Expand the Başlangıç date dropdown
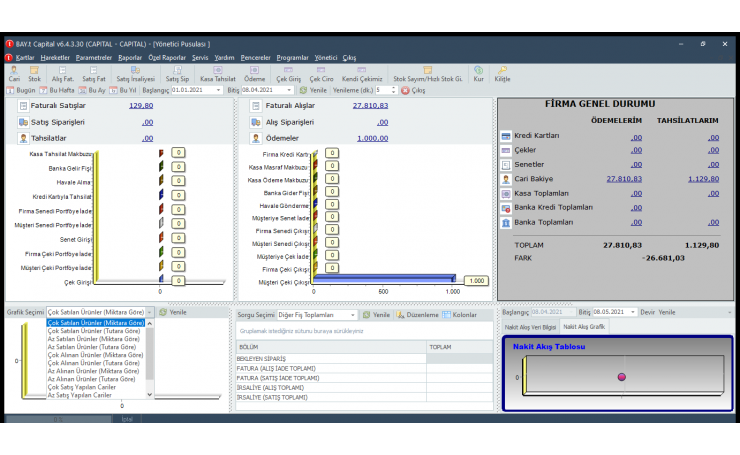This screenshot has height=455, width=740. 218,90
